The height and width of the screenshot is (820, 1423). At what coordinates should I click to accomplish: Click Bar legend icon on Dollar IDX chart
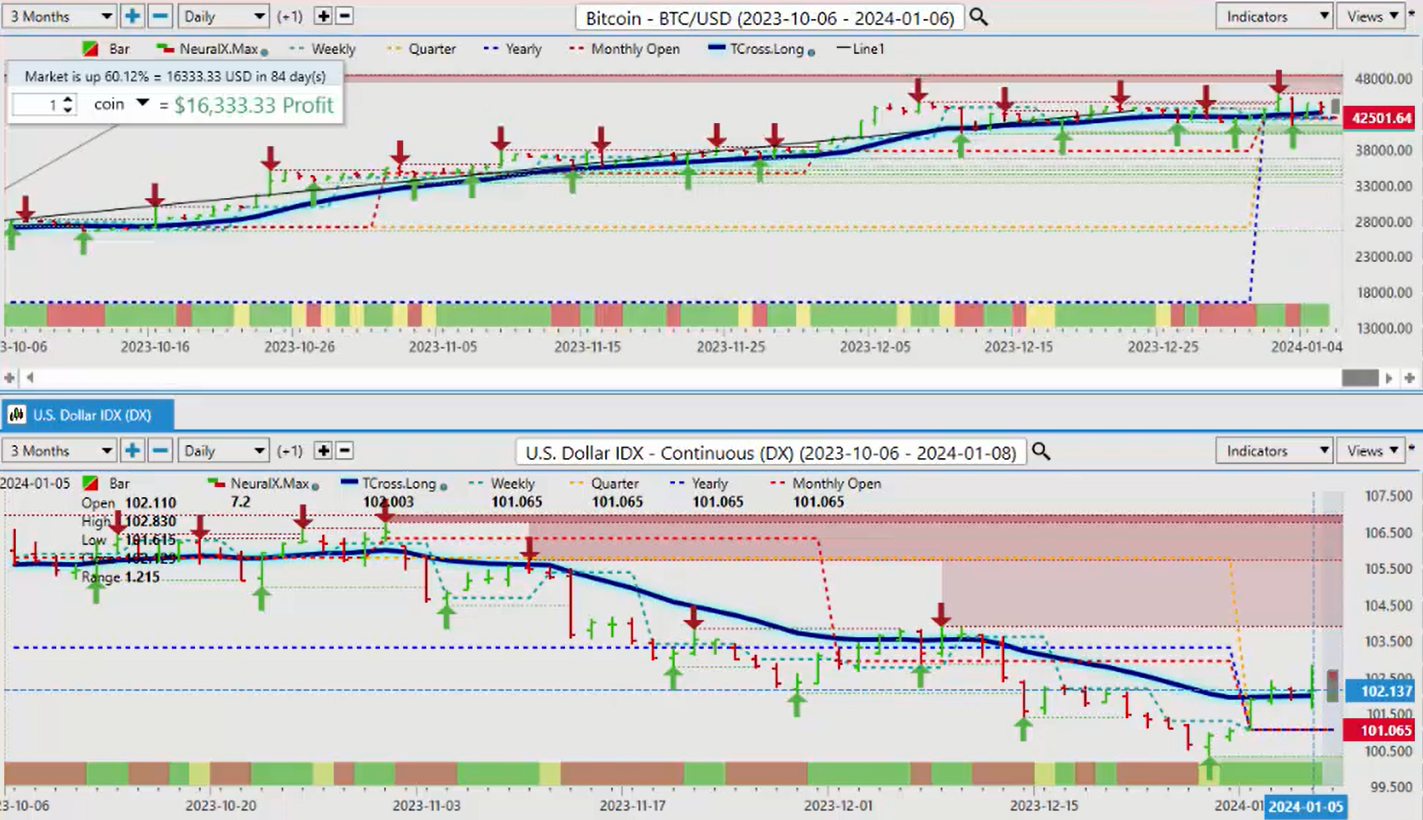point(89,483)
